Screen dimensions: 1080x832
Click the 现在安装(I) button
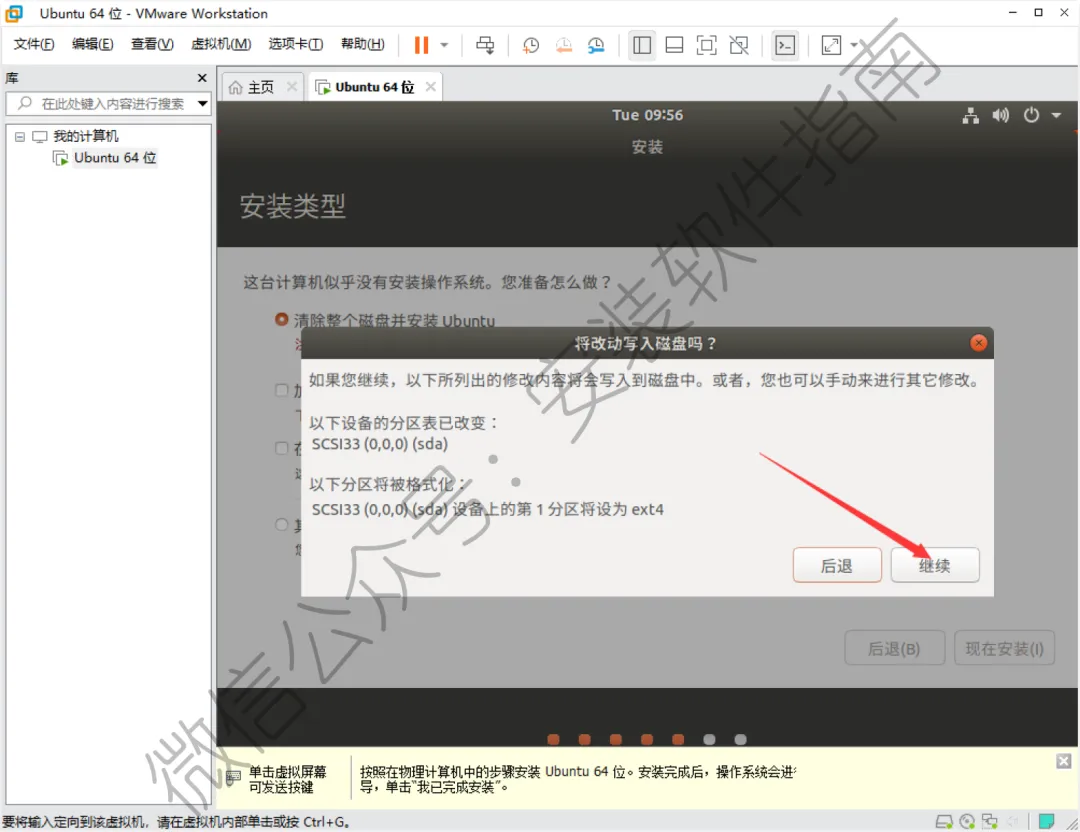point(1004,648)
